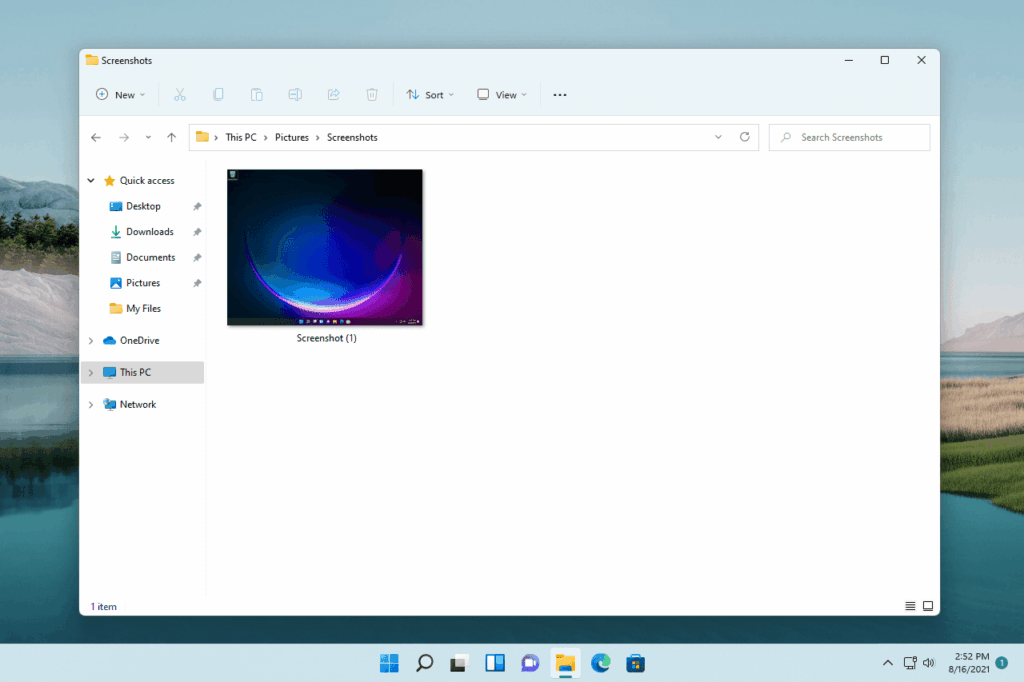Expand the OneDrive tree node
The image size is (1024, 682).
tap(91, 341)
